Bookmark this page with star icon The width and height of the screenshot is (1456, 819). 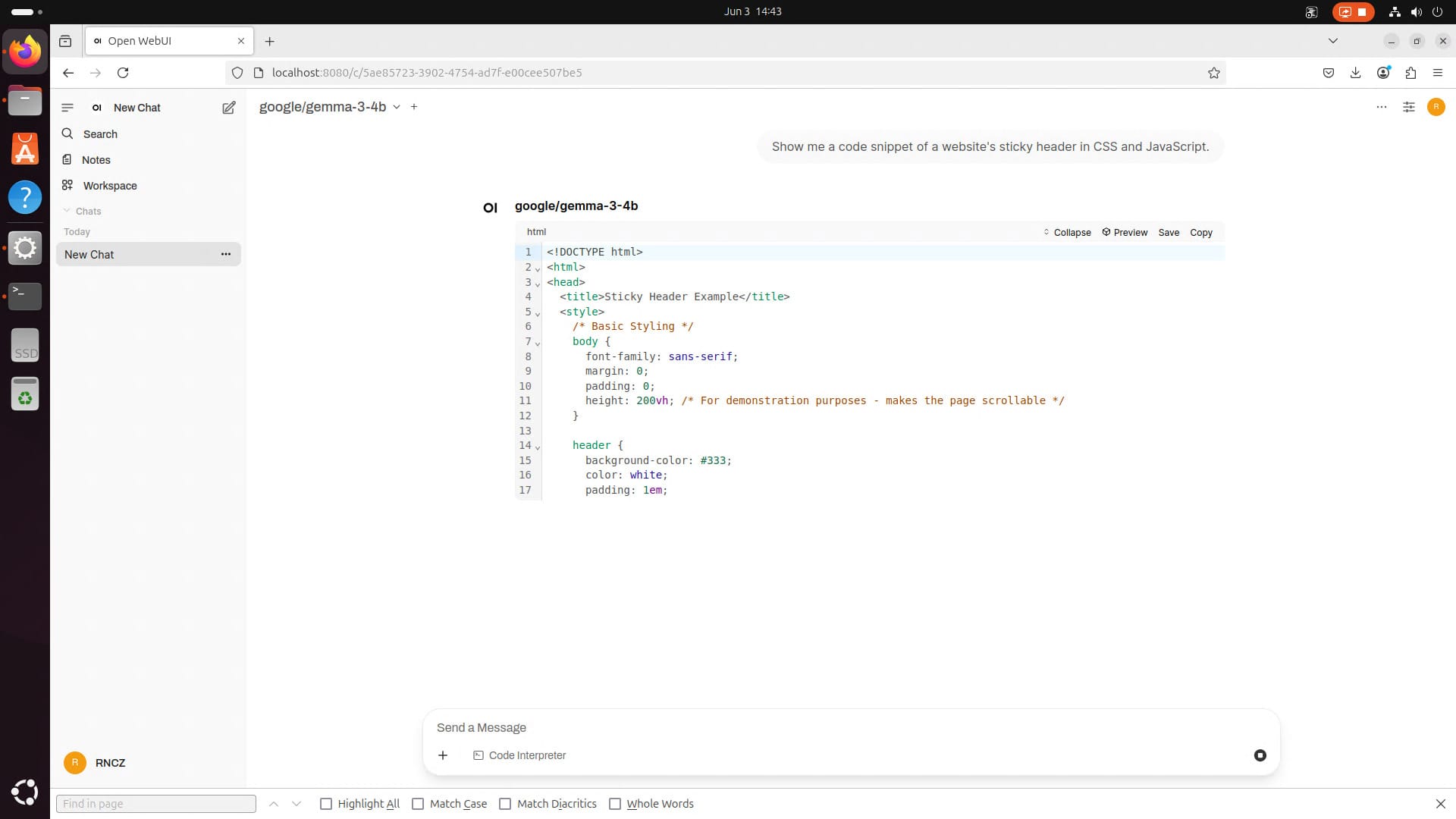click(1214, 73)
